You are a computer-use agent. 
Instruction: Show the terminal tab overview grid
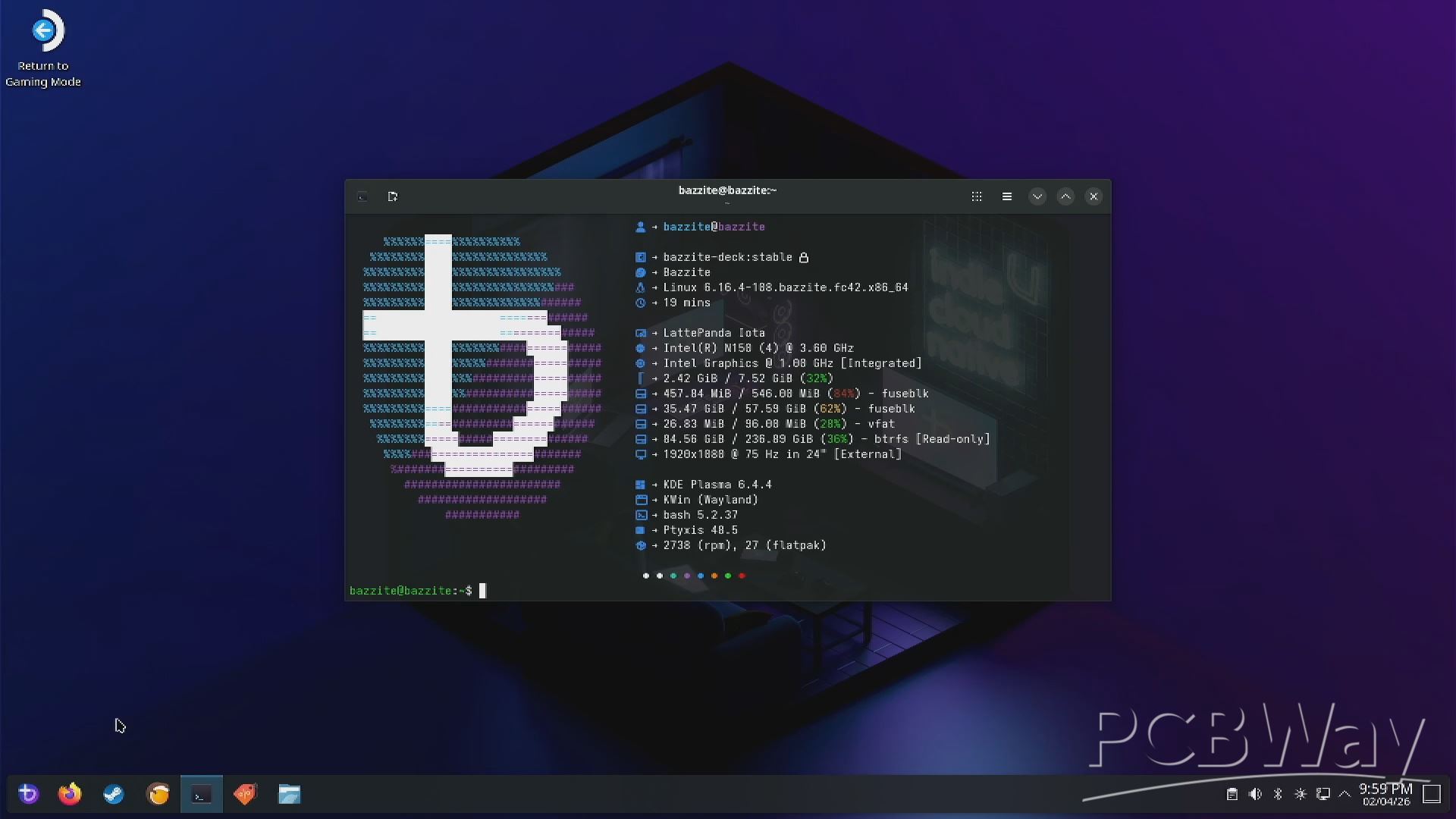(x=977, y=196)
